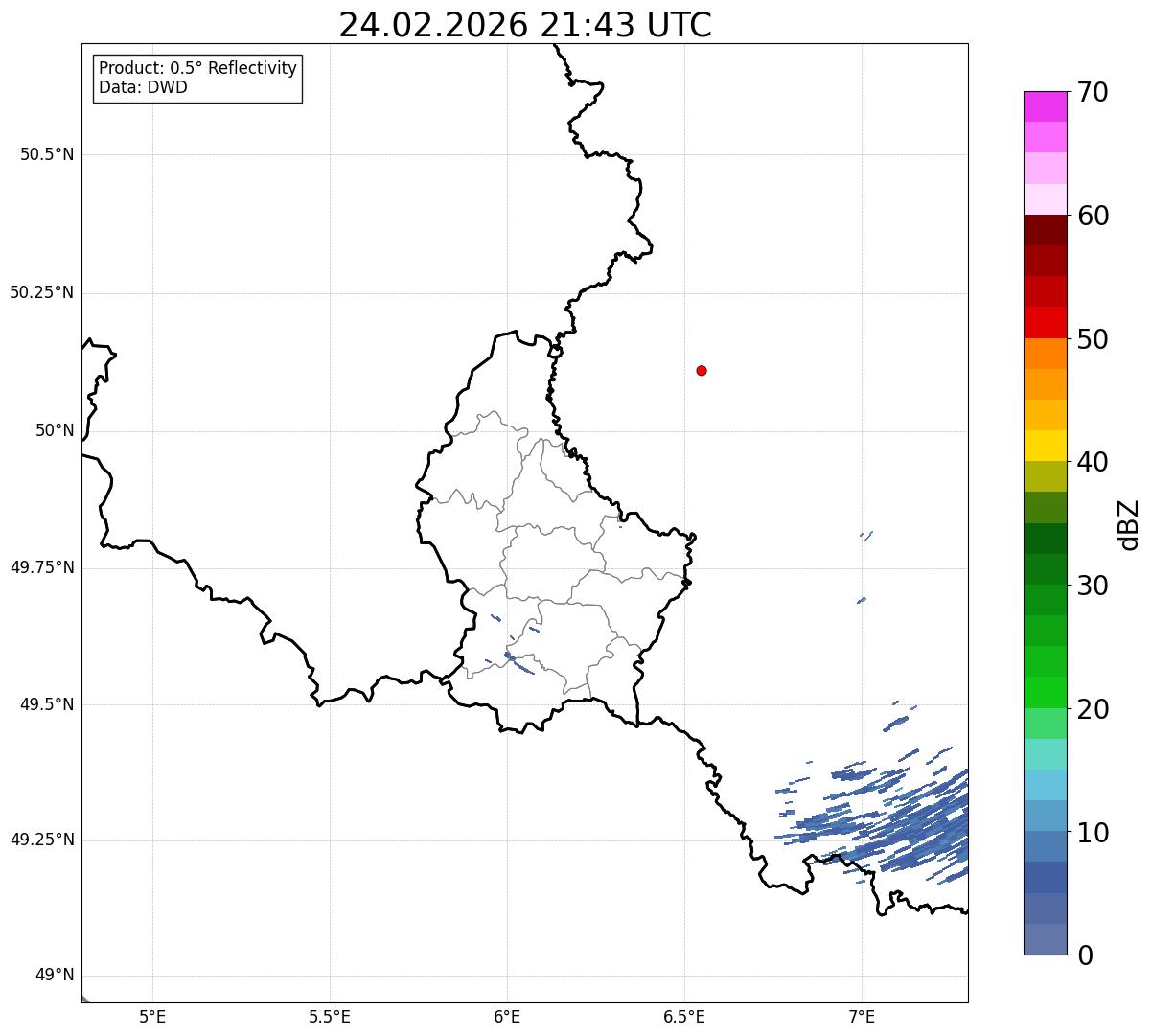Click the 0 colorbar tick label

pos(1085,955)
